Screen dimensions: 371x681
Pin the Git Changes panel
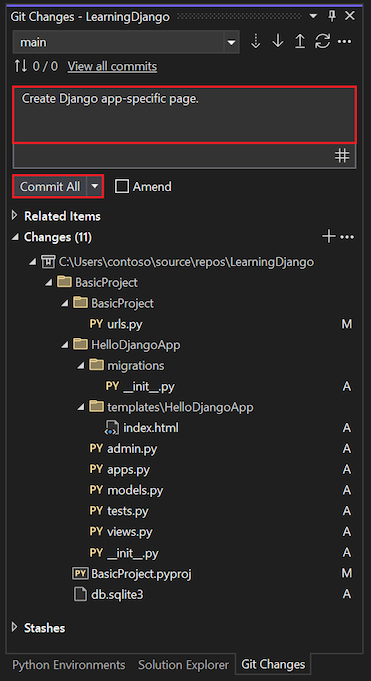[x=332, y=17]
